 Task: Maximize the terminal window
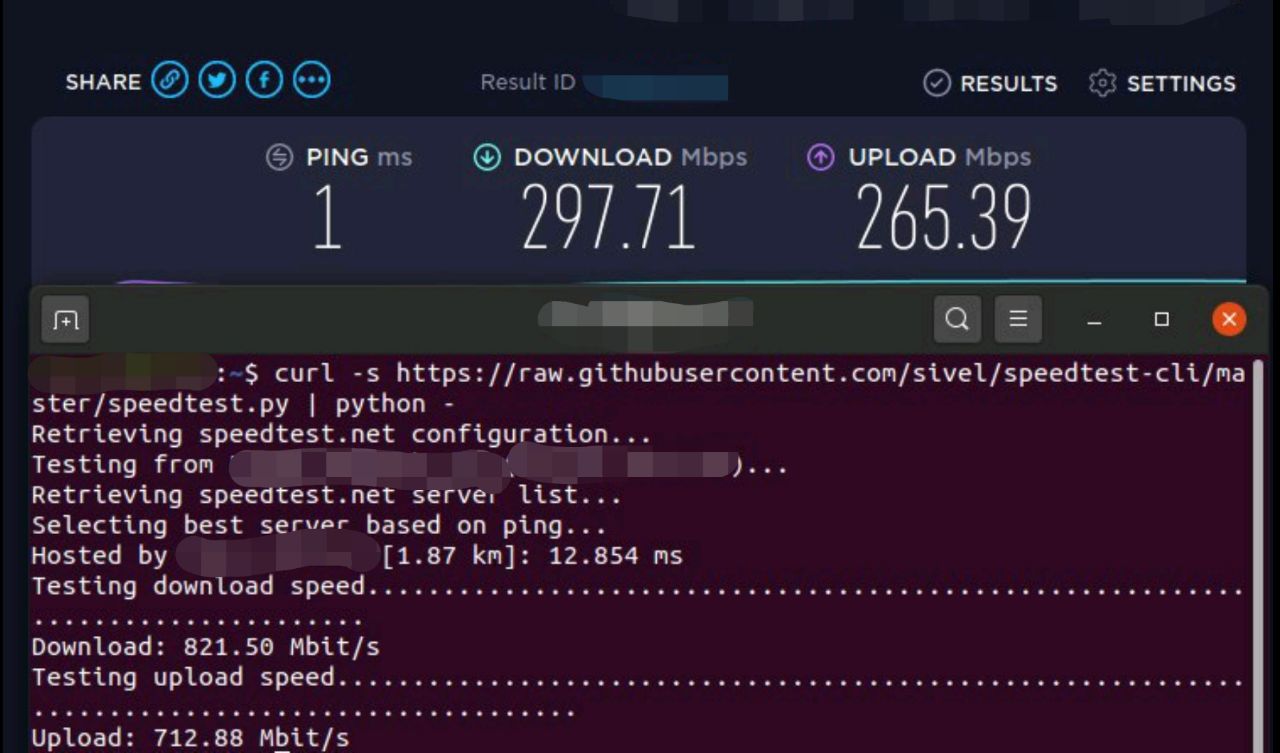1161,320
